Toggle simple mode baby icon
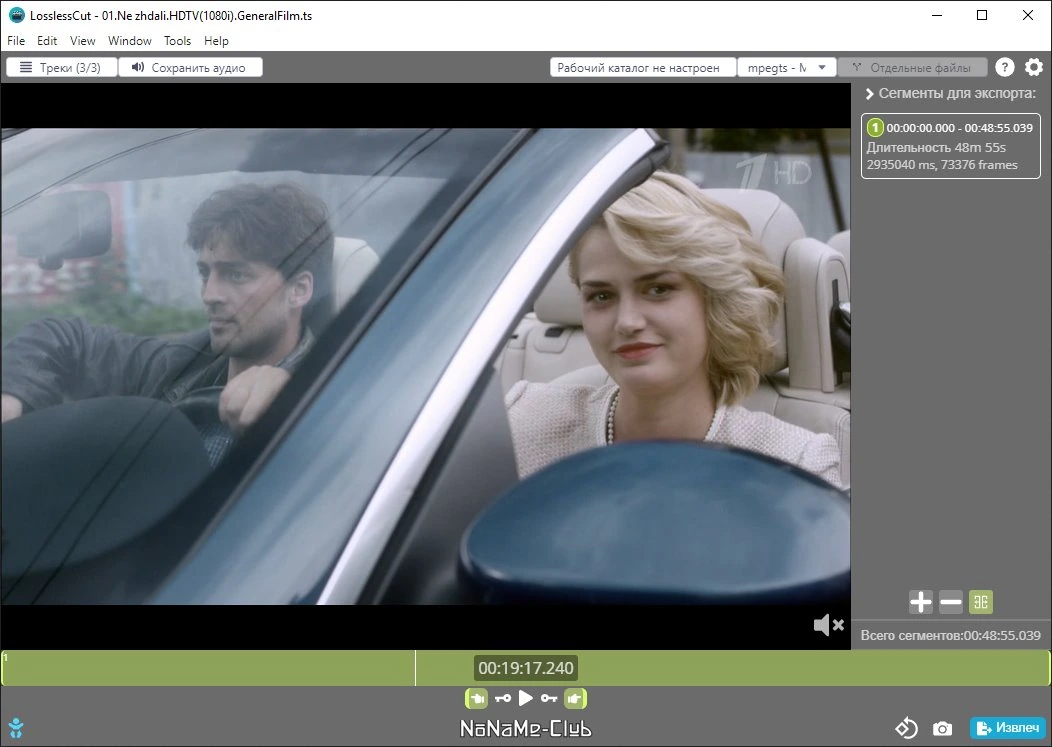 click(15, 728)
